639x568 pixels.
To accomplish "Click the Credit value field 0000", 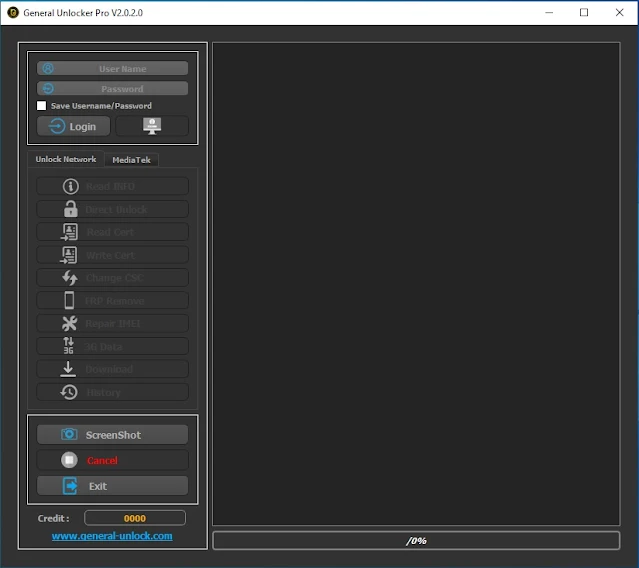I will coord(135,518).
